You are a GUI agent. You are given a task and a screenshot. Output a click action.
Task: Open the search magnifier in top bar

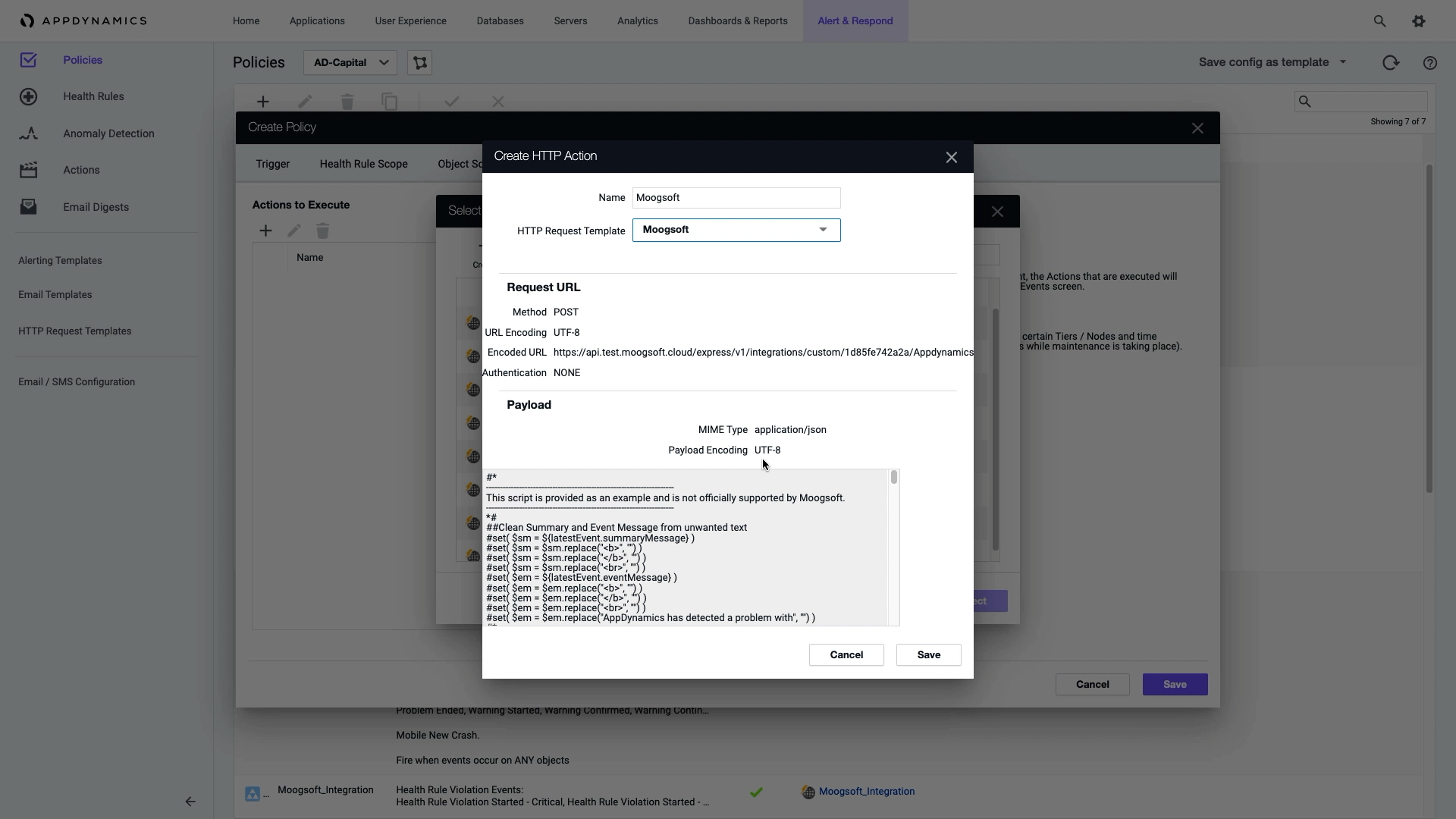[x=1379, y=21]
